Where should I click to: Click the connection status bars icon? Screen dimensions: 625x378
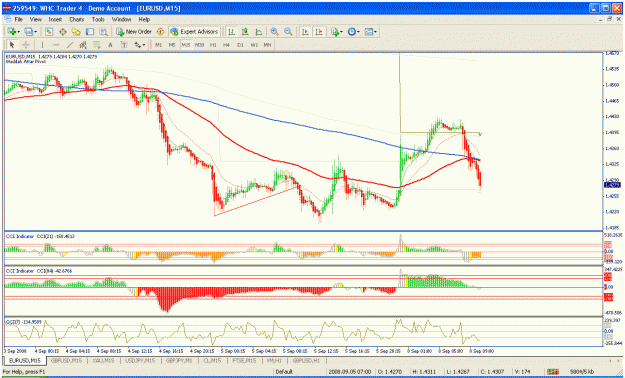click(553, 372)
